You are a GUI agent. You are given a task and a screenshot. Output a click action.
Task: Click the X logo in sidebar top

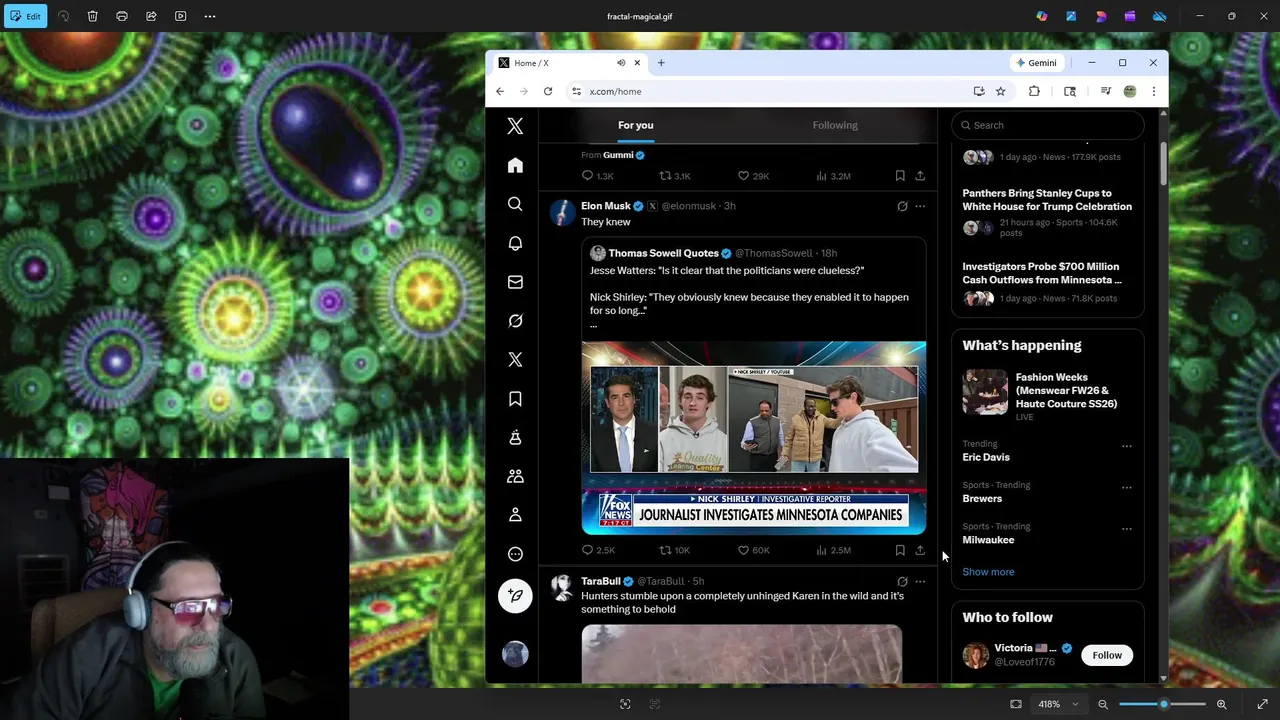point(515,126)
